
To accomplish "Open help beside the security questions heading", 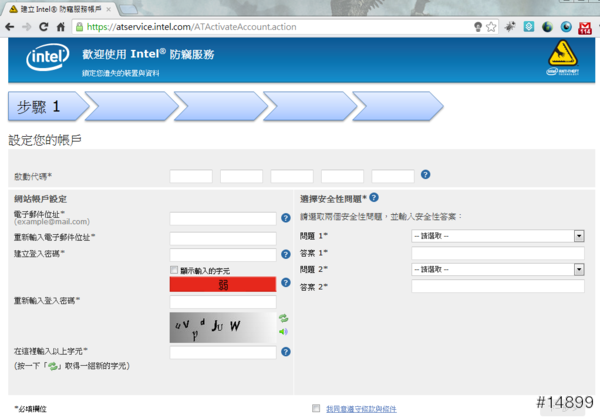I will (x=374, y=198).
